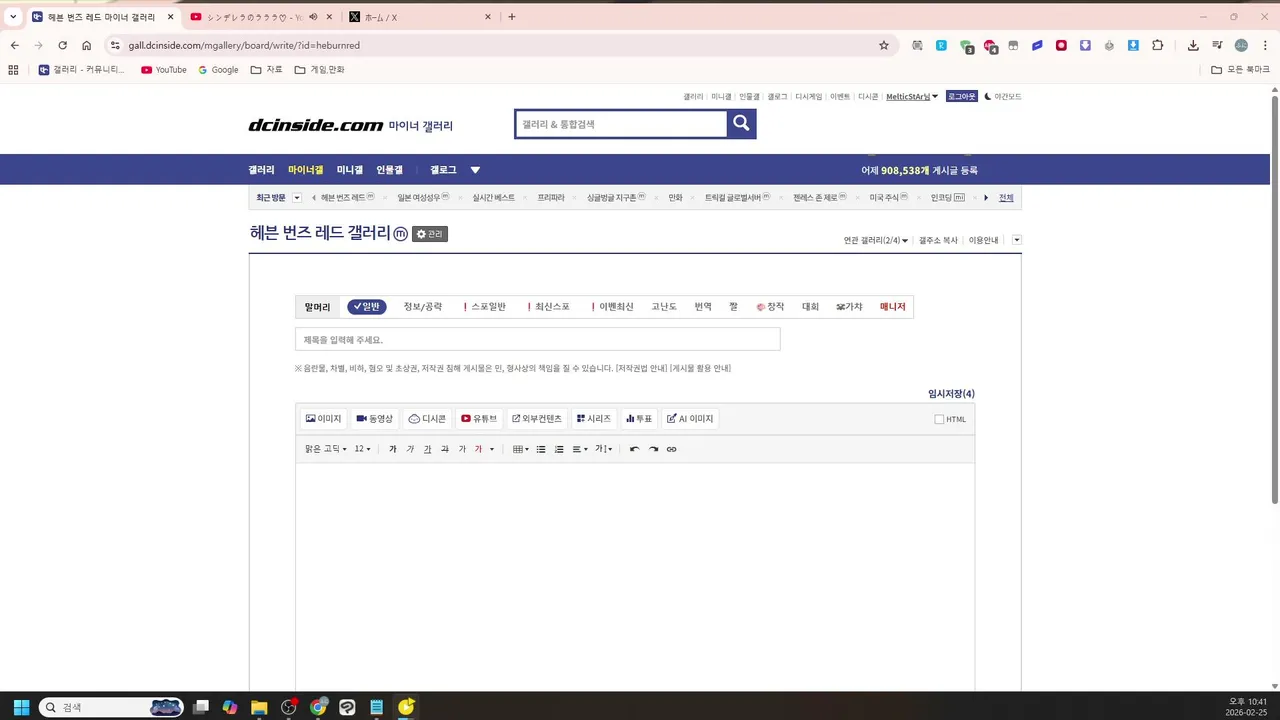The height and width of the screenshot is (720, 1280).
Task: Click the post title input field
Action: (537, 340)
